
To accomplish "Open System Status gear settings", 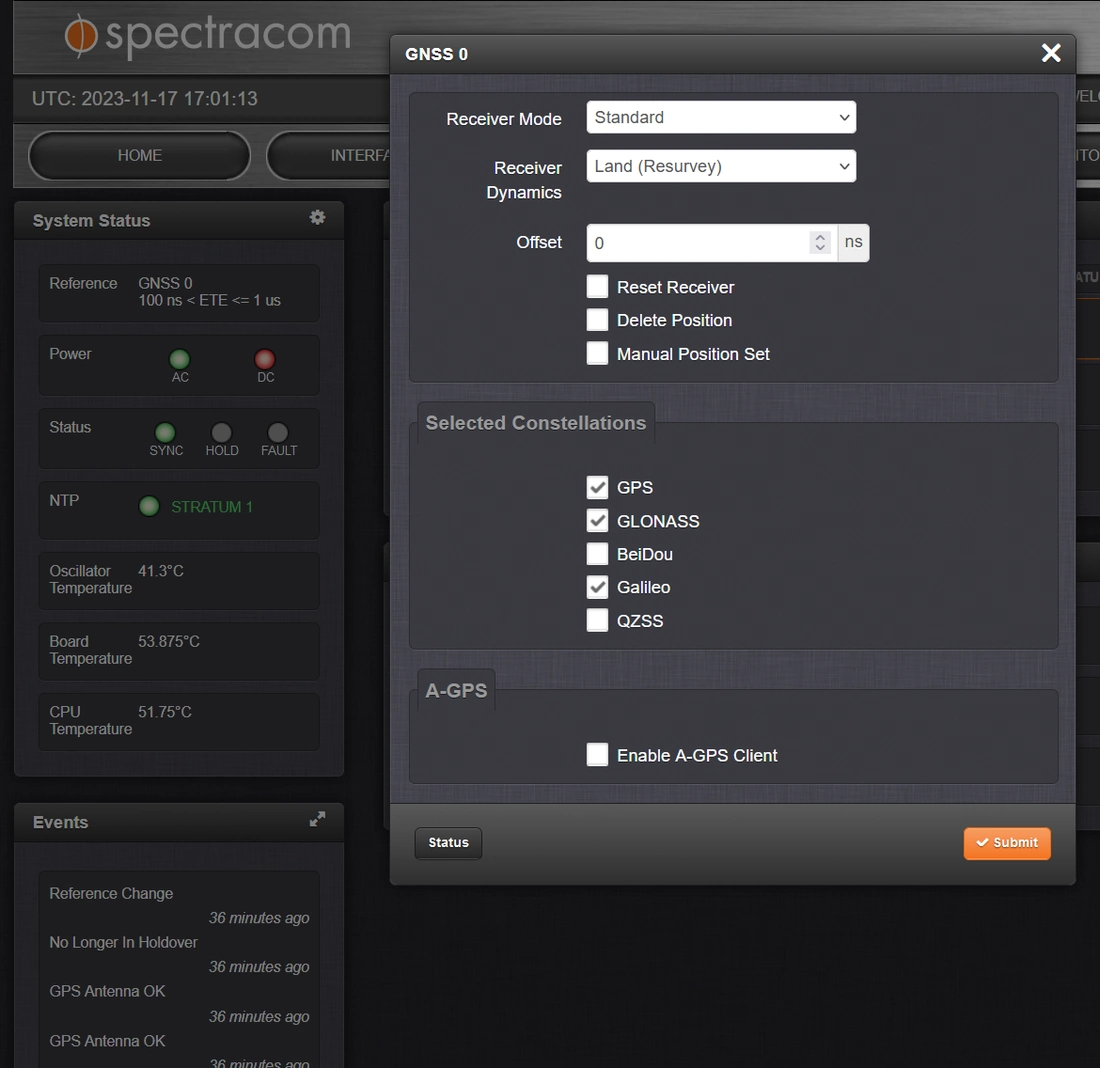I will tap(318, 218).
